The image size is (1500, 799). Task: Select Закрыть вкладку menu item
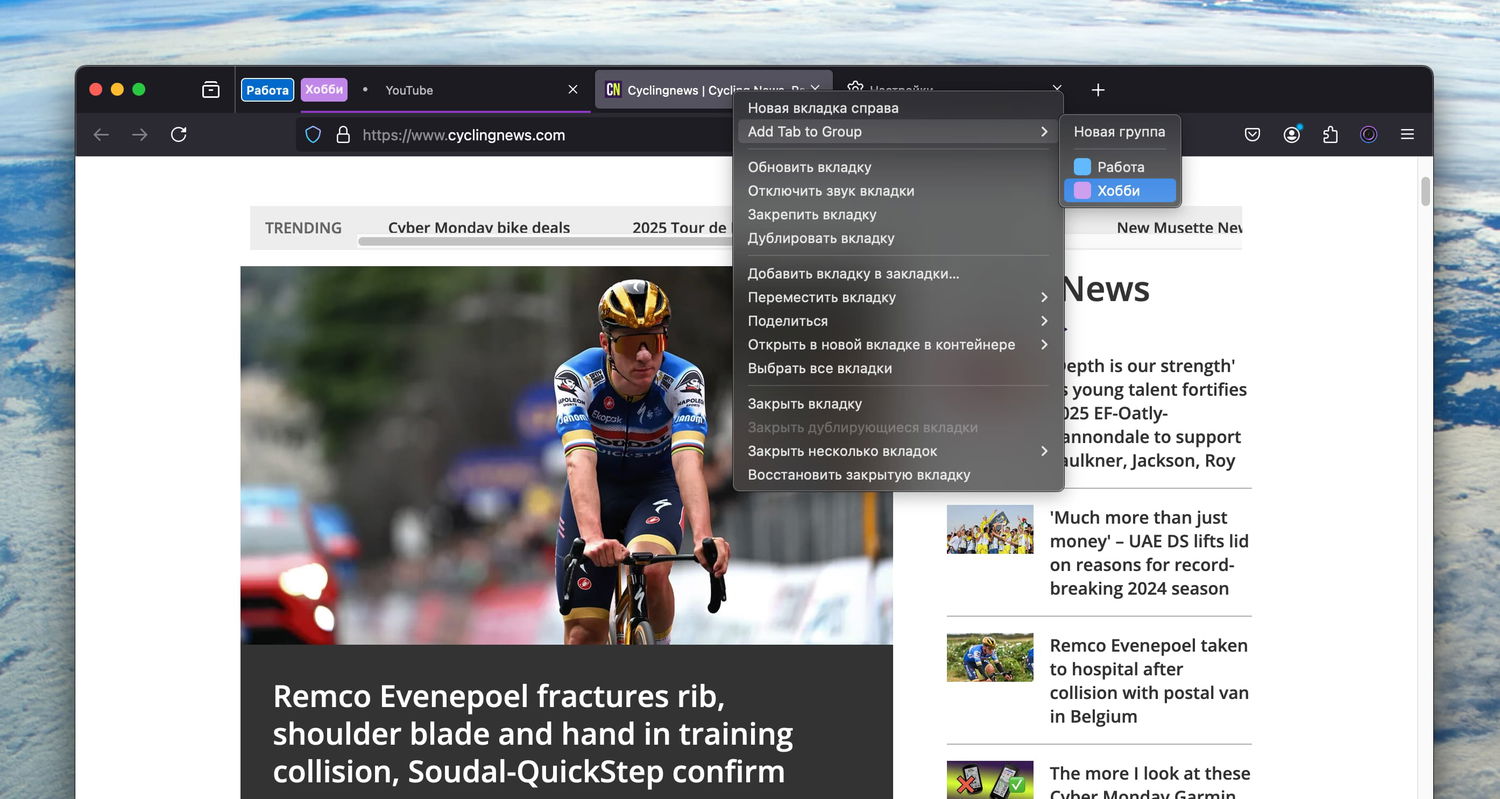(898, 404)
